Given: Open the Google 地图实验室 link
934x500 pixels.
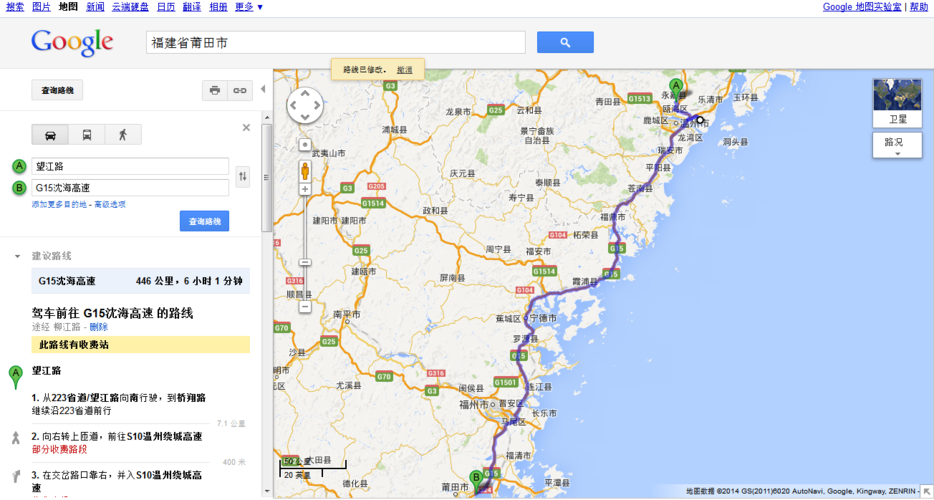Looking at the screenshot, I should [862, 7].
